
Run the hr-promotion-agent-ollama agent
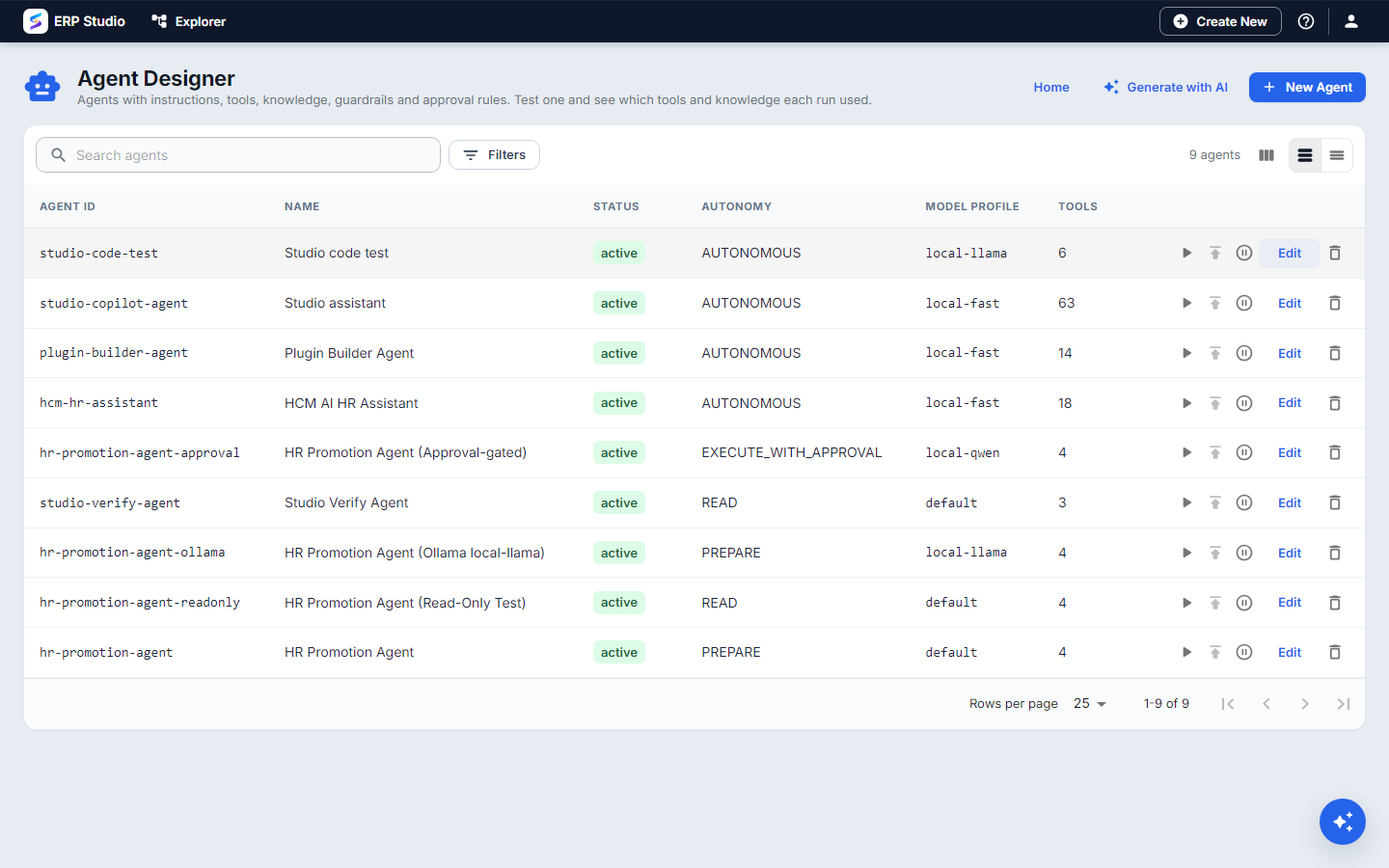click(1186, 553)
